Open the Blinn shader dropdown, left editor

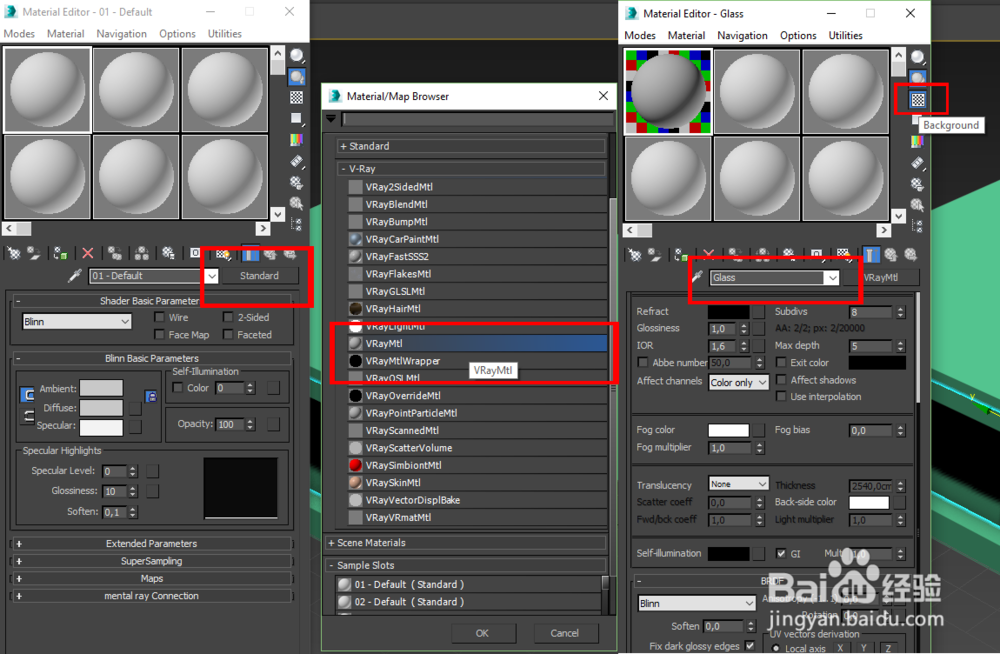tap(77, 322)
